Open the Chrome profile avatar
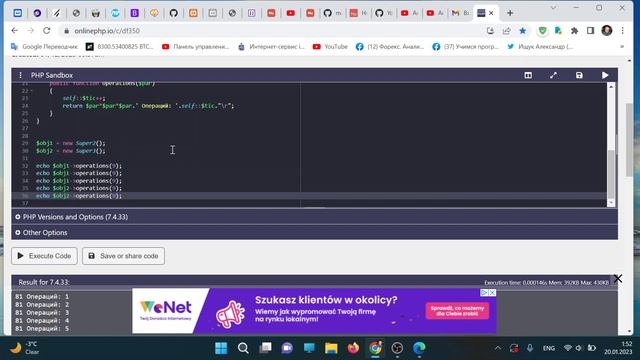640x360 pixels. point(607,31)
